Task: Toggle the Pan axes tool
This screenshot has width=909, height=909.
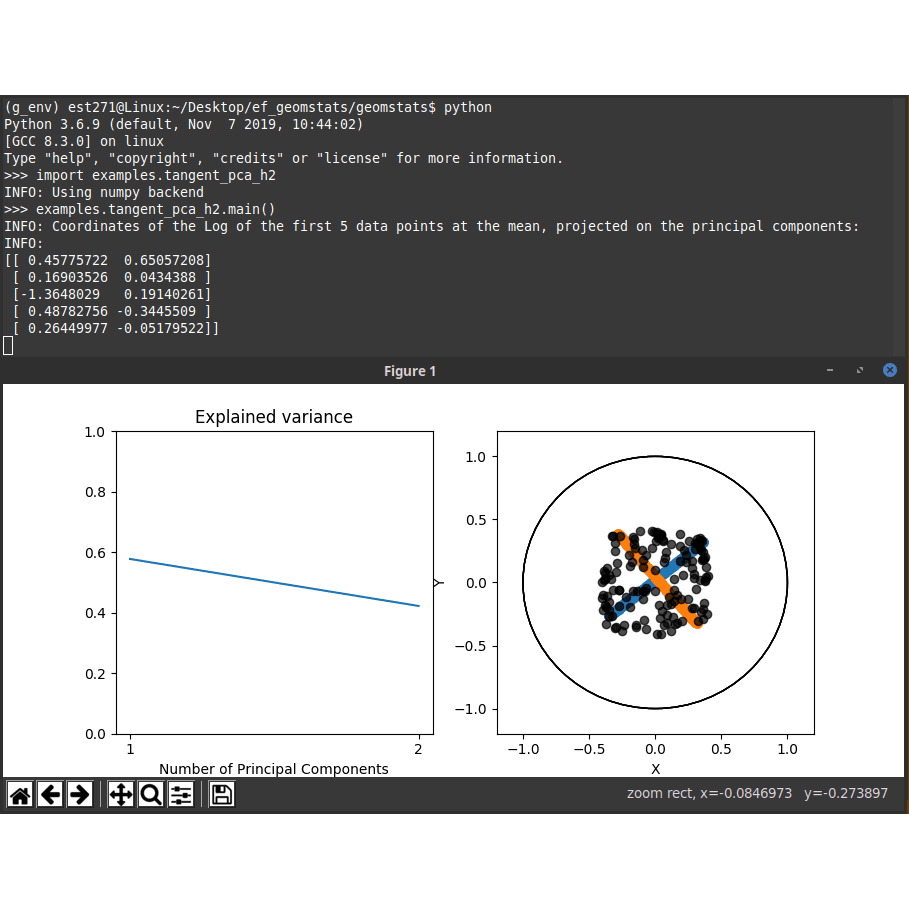Action: (121, 795)
